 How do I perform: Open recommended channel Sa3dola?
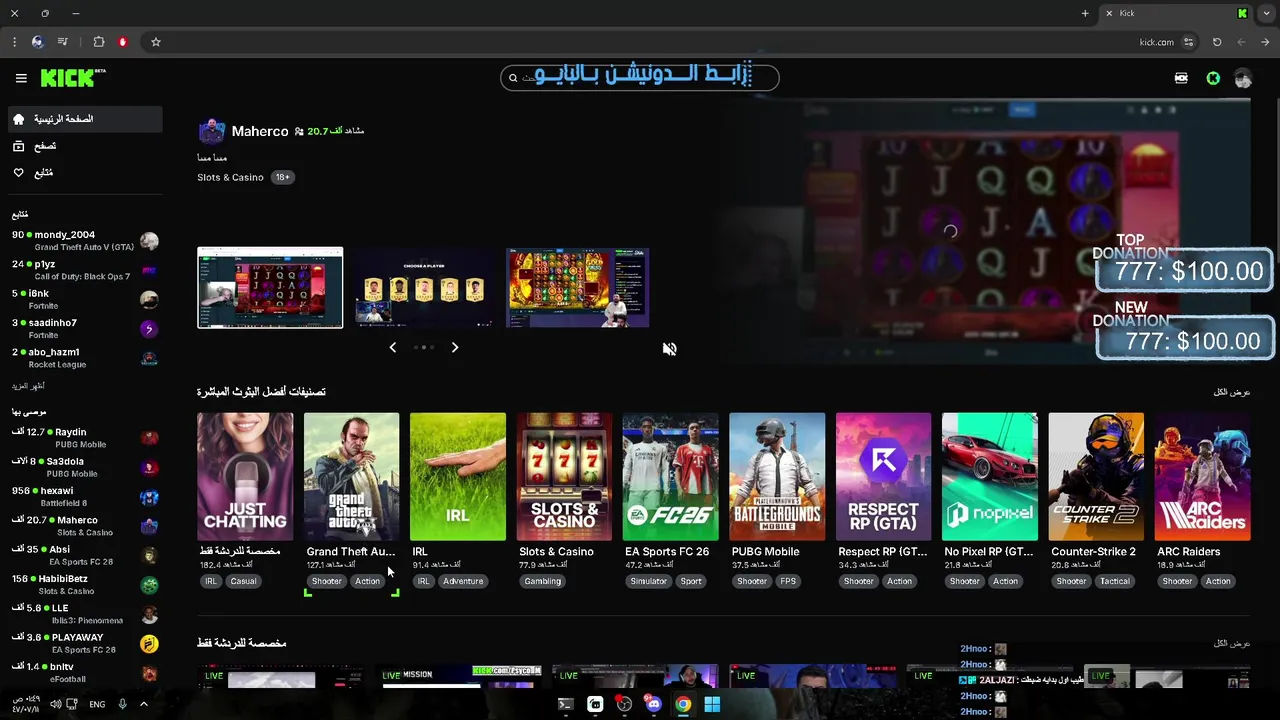(84, 467)
